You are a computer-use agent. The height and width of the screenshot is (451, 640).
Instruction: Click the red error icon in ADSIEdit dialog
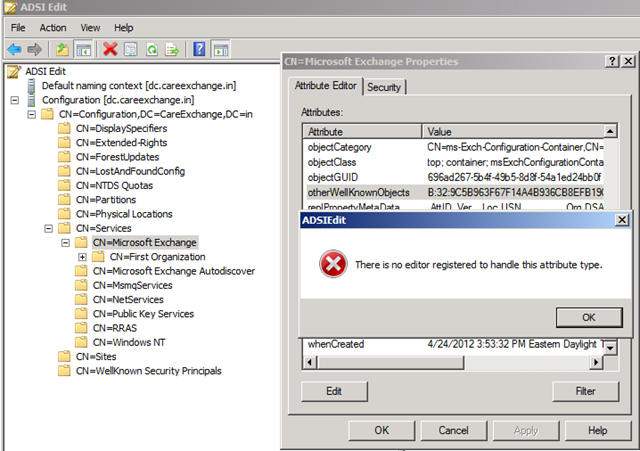[333, 264]
